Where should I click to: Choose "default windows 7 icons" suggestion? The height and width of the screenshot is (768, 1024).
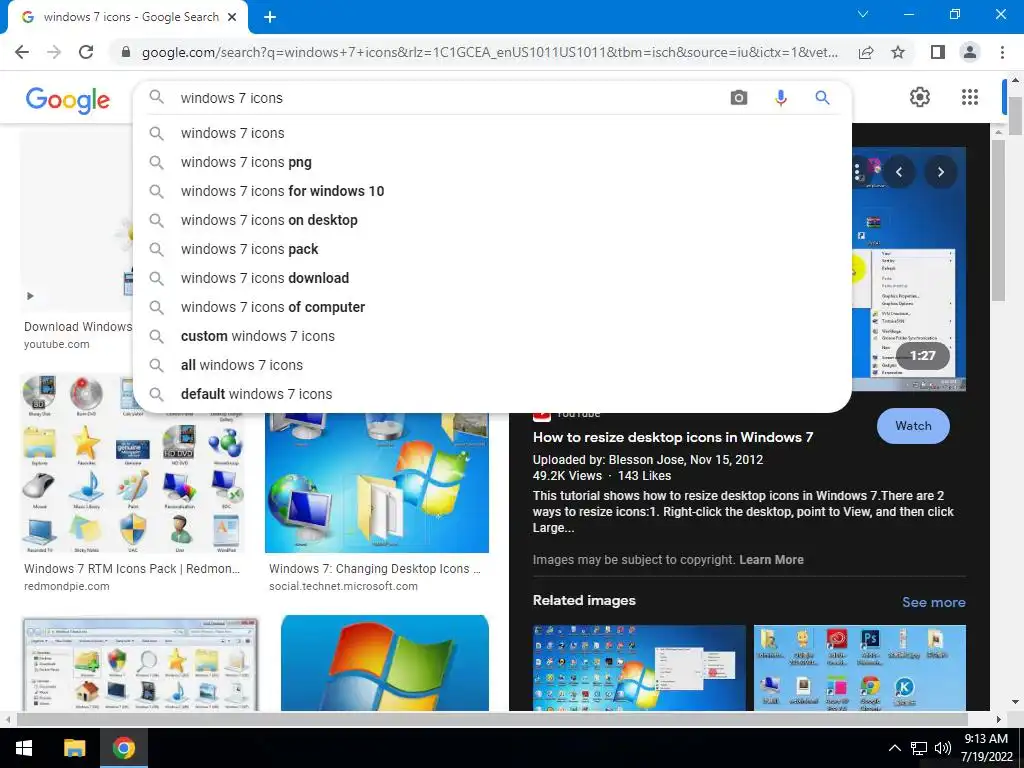click(x=492, y=394)
